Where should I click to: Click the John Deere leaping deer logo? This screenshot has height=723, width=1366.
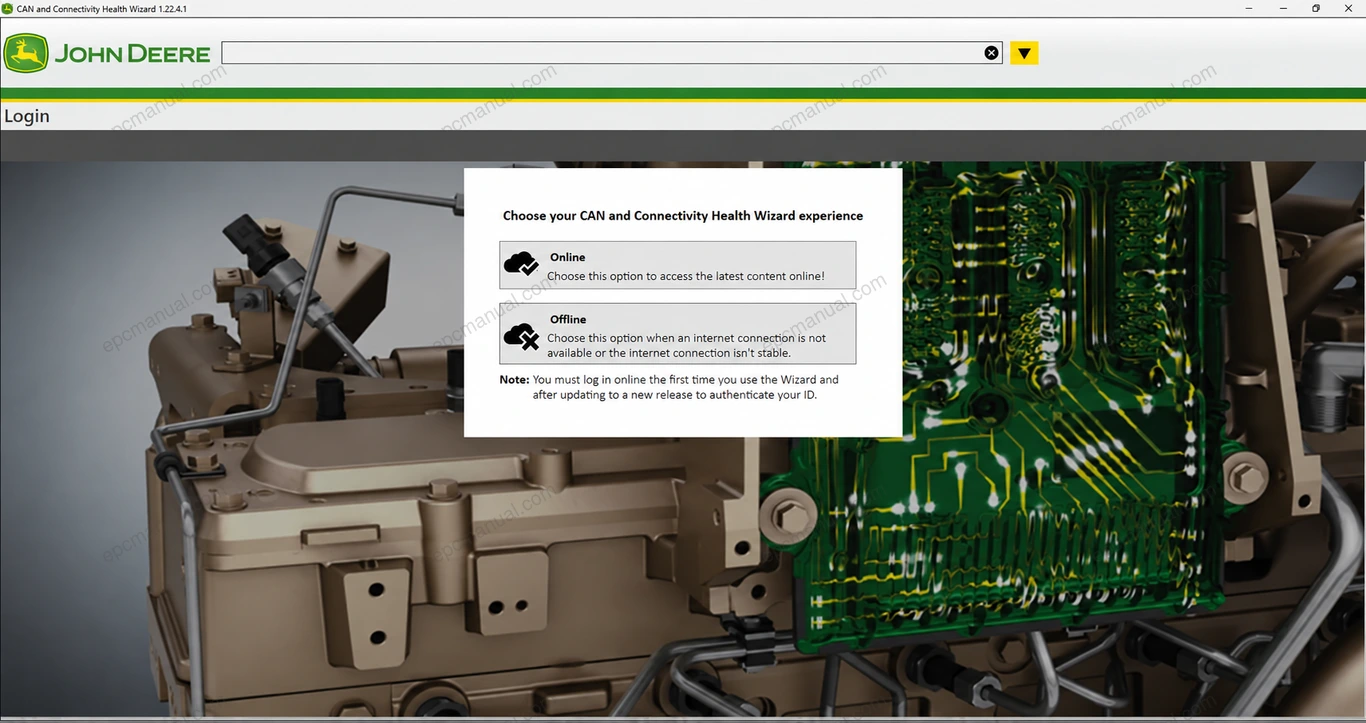26,53
